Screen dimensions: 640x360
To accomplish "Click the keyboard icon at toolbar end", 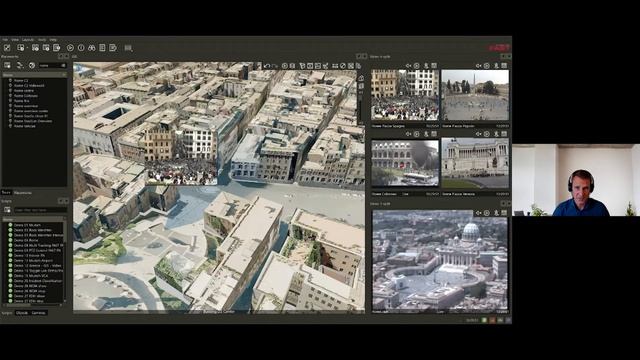I will pyautogui.click(x=128, y=48).
